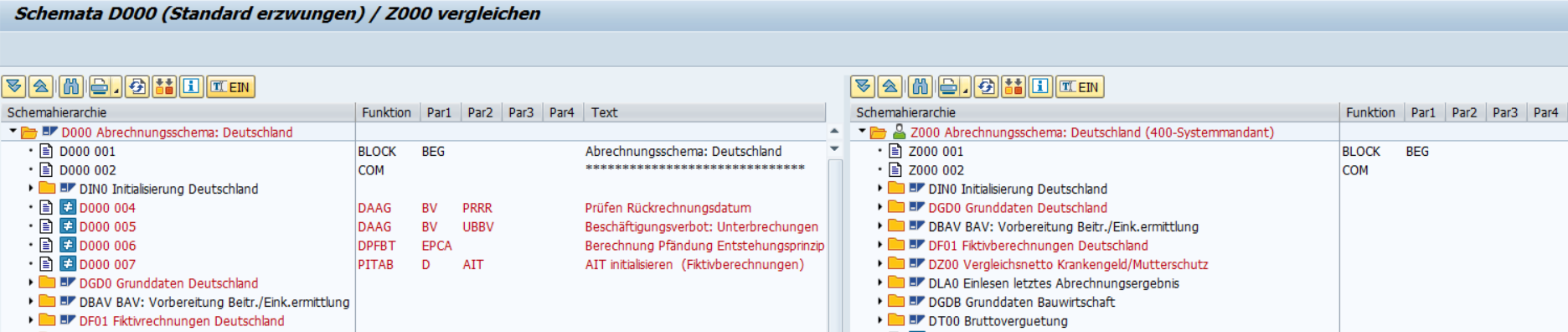
Task: Click Refresh icon in Z000 pane toolbar
Action: point(987,86)
